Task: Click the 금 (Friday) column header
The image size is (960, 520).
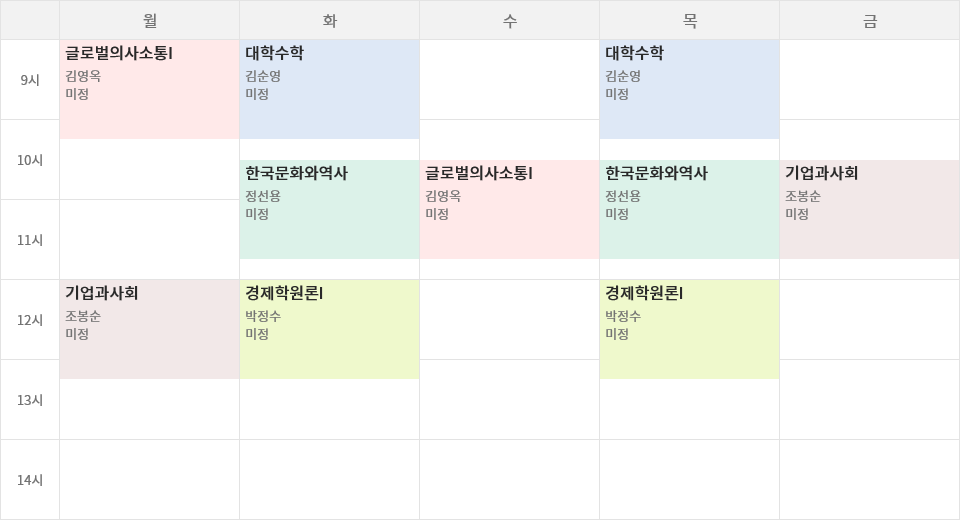Action: (x=870, y=20)
